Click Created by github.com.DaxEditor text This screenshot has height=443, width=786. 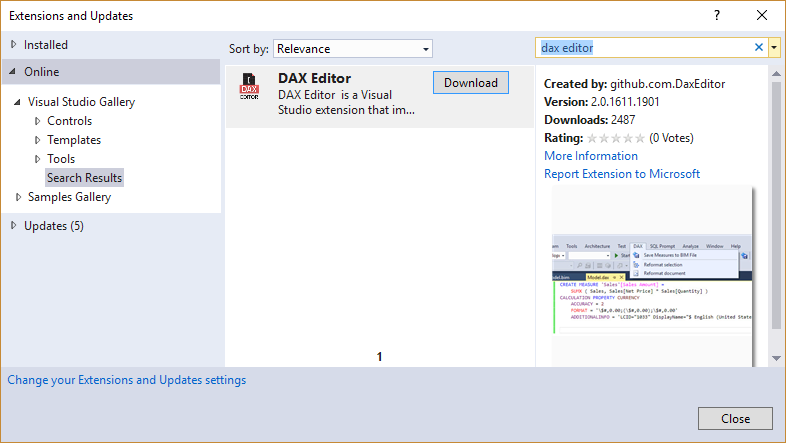635,84
